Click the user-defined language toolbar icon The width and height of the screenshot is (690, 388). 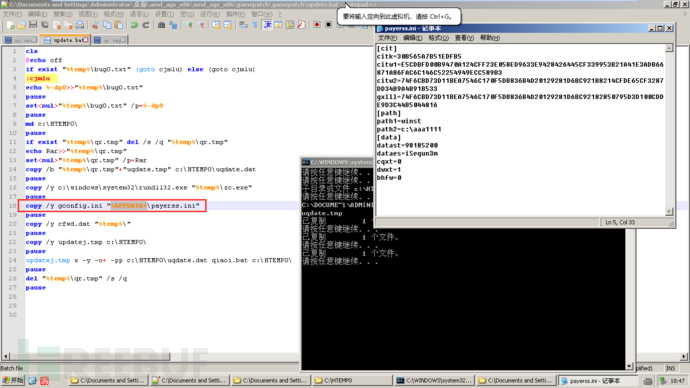(278, 25)
